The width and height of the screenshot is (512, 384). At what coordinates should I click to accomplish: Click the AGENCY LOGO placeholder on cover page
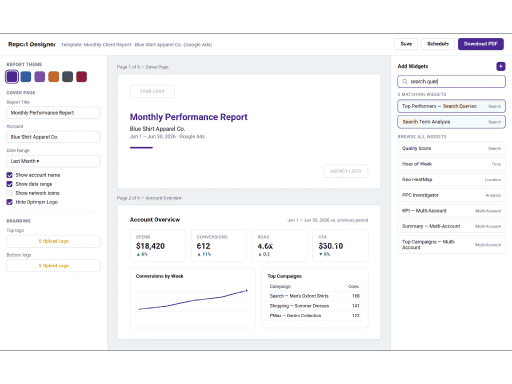coord(346,171)
